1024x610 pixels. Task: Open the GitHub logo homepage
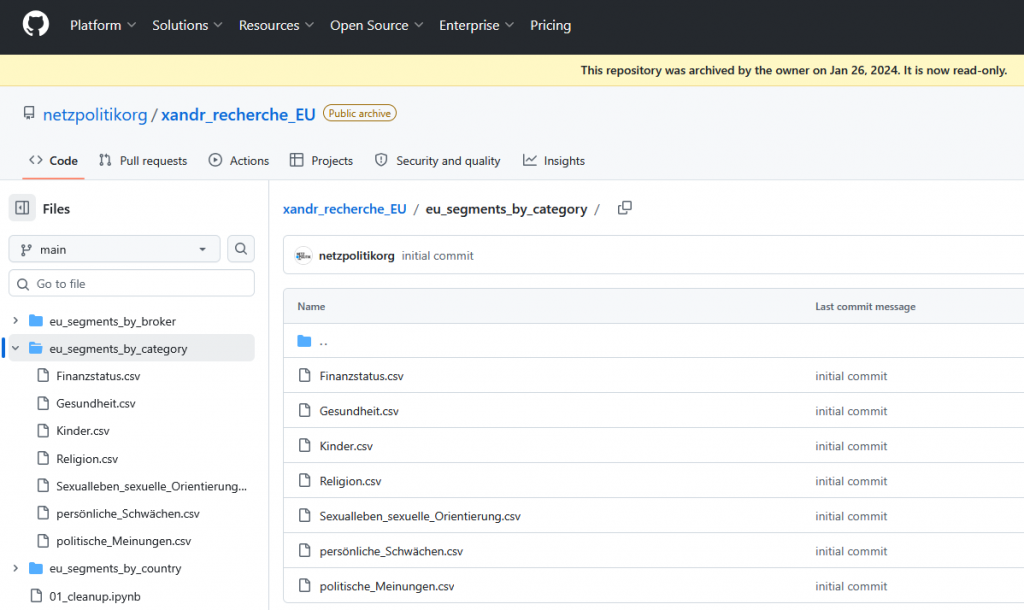coord(36,25)
